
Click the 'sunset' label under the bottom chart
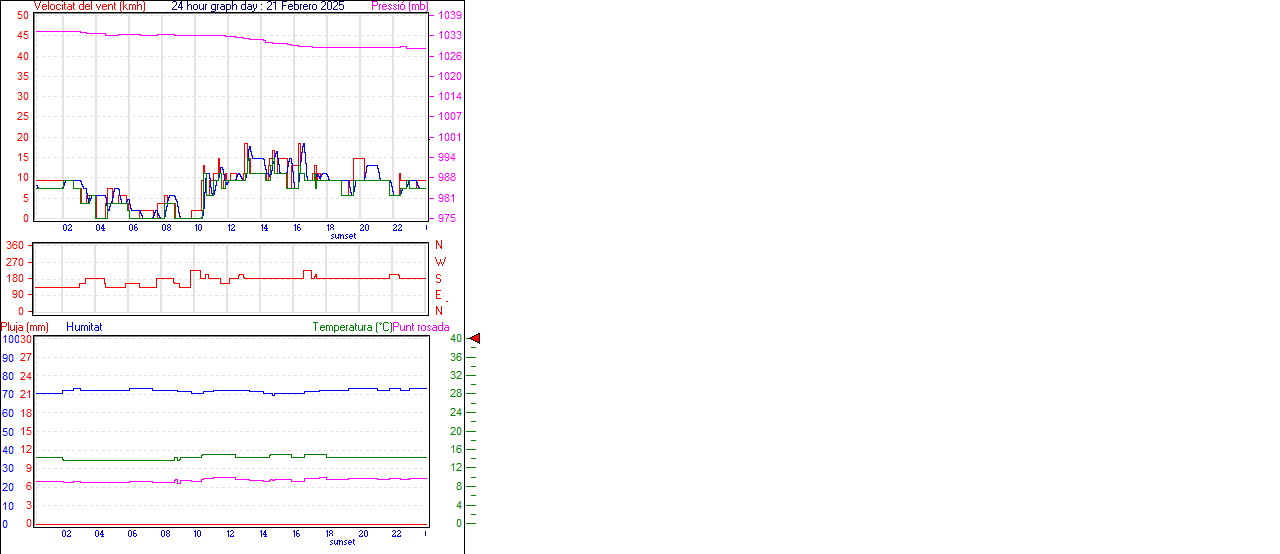coord(343,542)
